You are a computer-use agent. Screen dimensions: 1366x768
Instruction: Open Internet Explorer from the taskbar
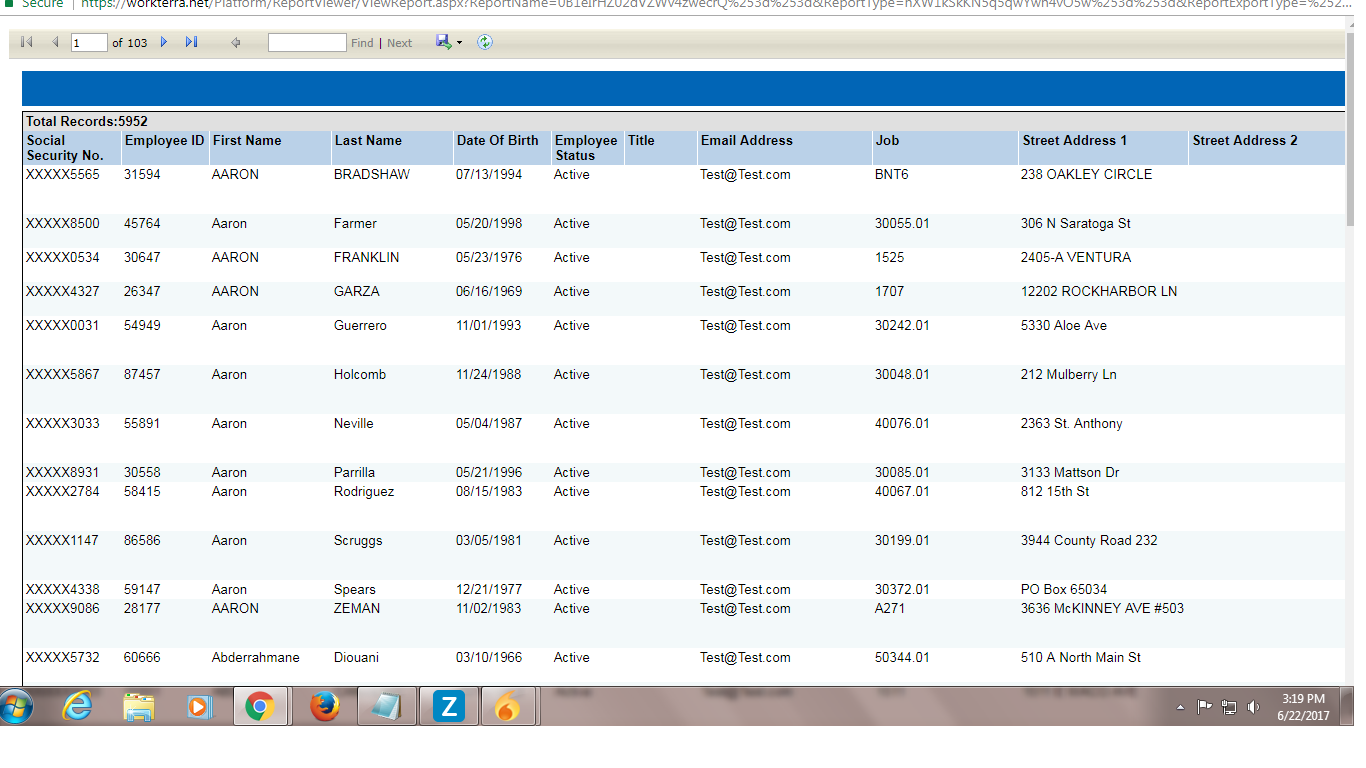point(77,707)
